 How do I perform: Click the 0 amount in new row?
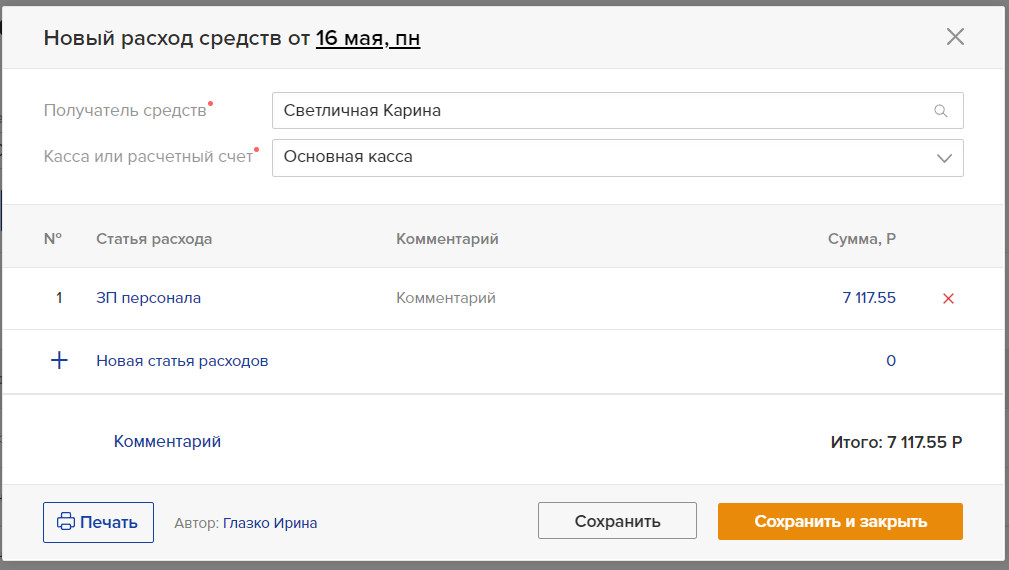click(891, 360)
